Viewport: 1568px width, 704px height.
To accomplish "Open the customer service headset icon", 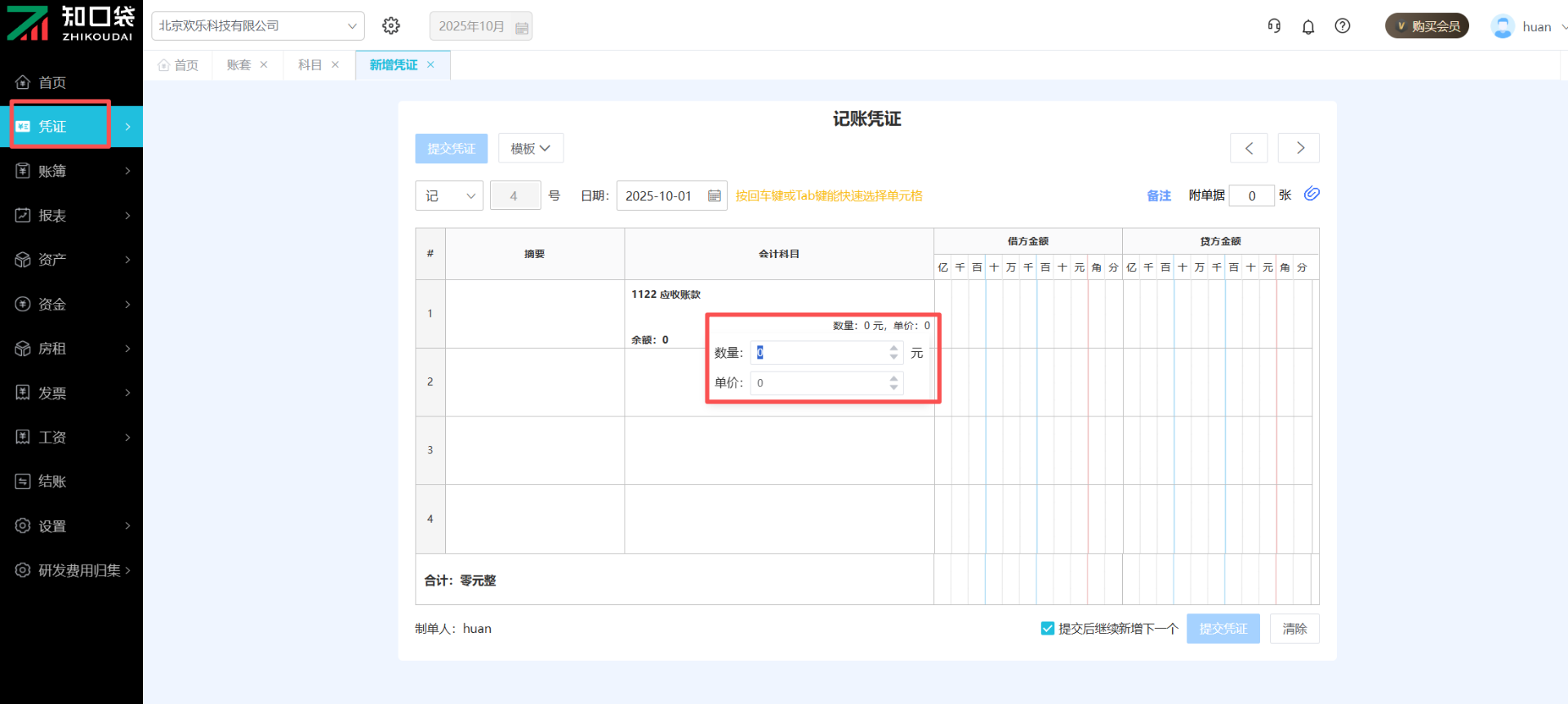I will point(1274,26).
